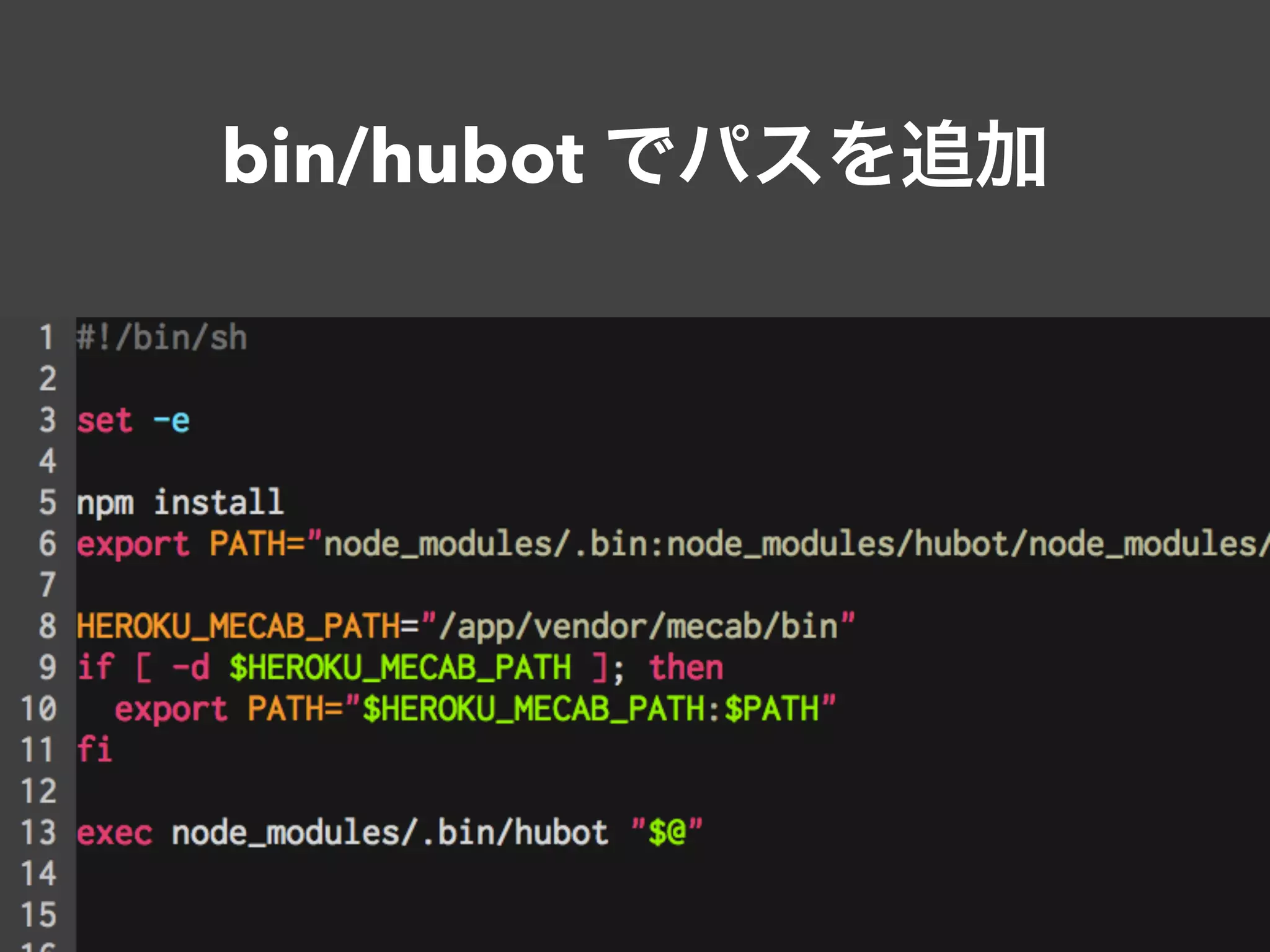The height and width of the screenshot is (952, 1270).
Task: Click line number 2 in gutter
Action: [x=47, y=379]
